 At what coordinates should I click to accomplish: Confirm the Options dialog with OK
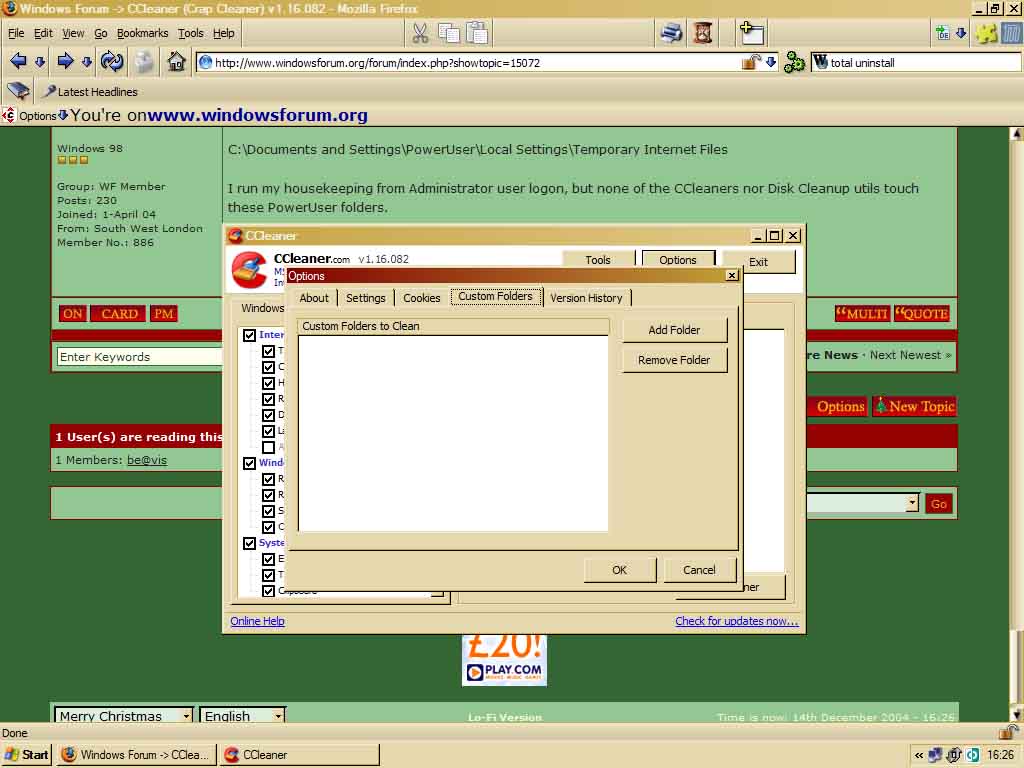click(620, 570)
